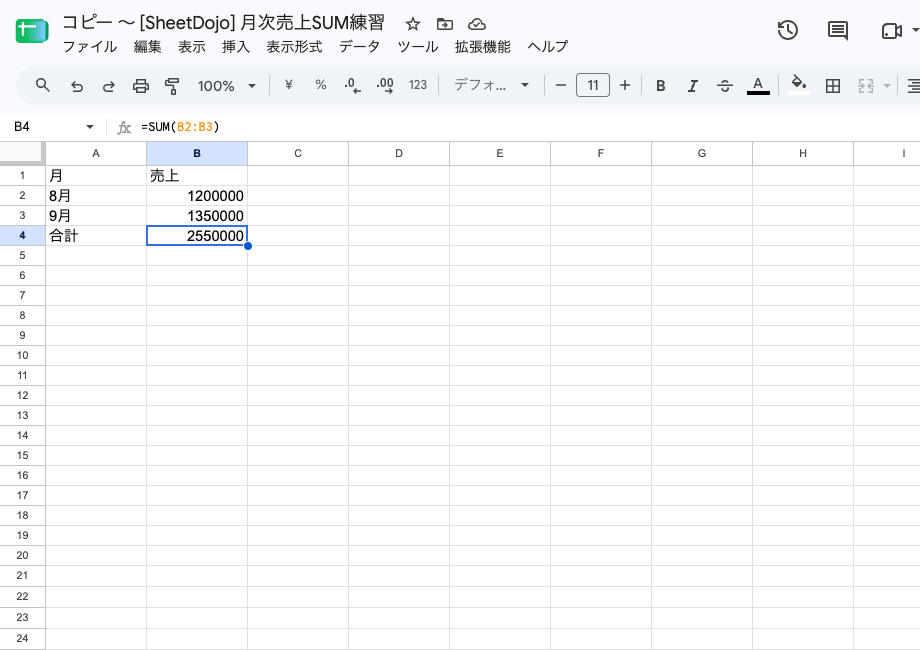Open version history clock icon
Image resolution: width=920 pixels, height=650 pixels.
(787, 30)
